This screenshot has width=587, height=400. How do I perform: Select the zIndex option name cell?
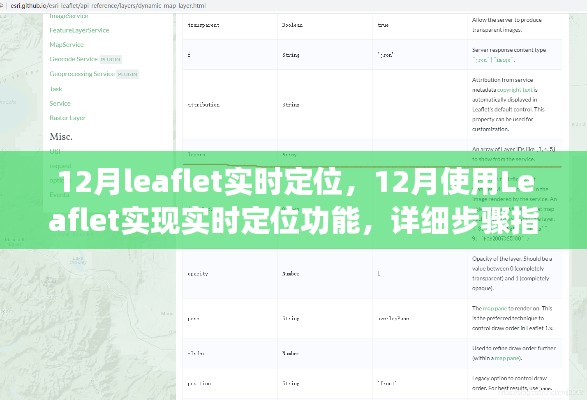tap(196, 353)
